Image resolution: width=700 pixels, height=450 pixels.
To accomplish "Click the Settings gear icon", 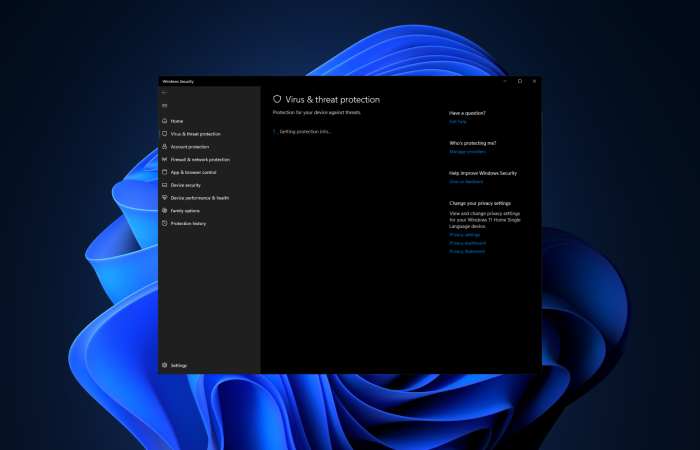I will point(164,365).
